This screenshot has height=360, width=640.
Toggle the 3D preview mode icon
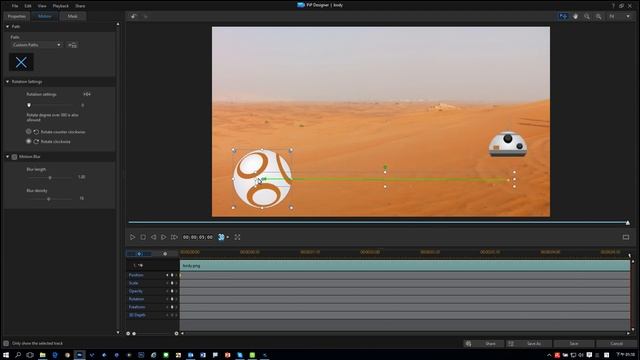point(221,237)
